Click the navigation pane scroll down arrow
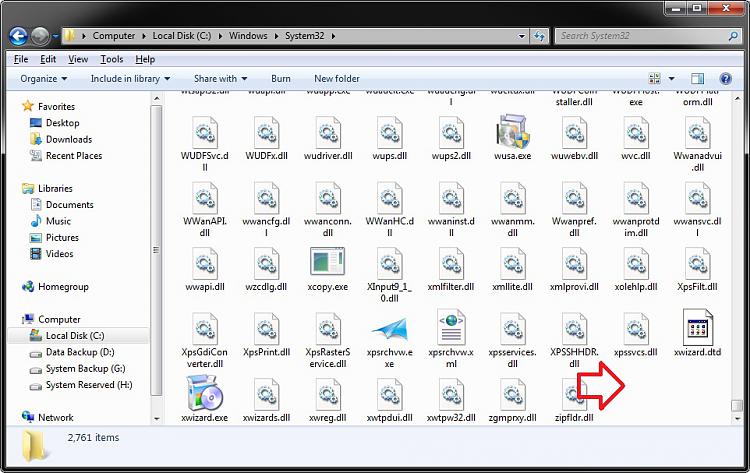This screenshot has width=750, height=473. [156, 418]
